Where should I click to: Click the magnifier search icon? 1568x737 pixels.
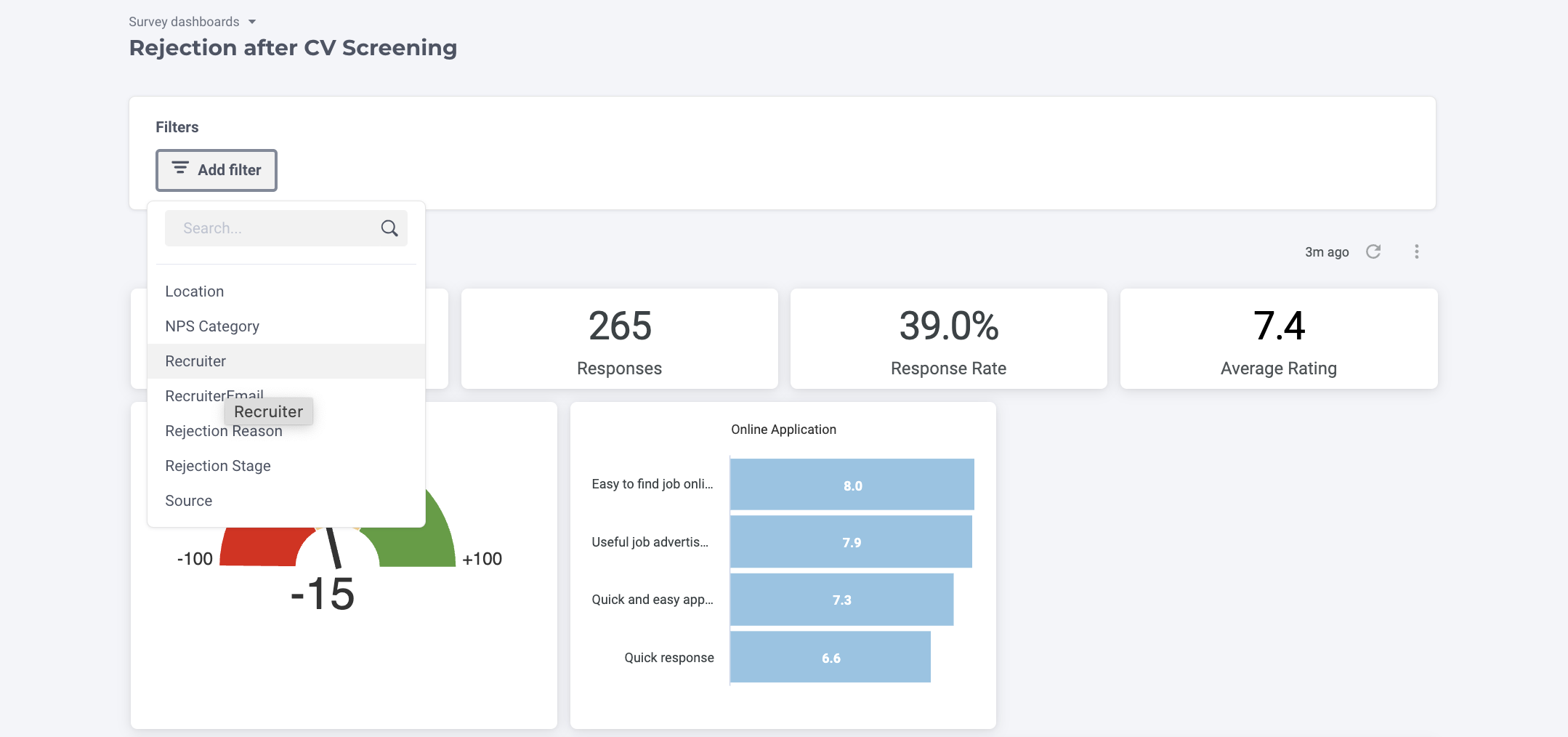[x=389, y=228]
